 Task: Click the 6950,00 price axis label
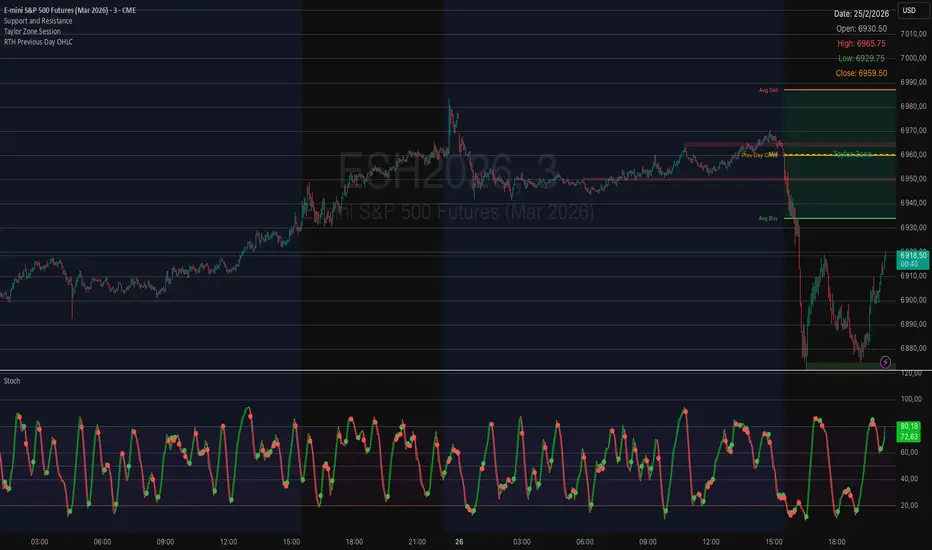[913, 178]
